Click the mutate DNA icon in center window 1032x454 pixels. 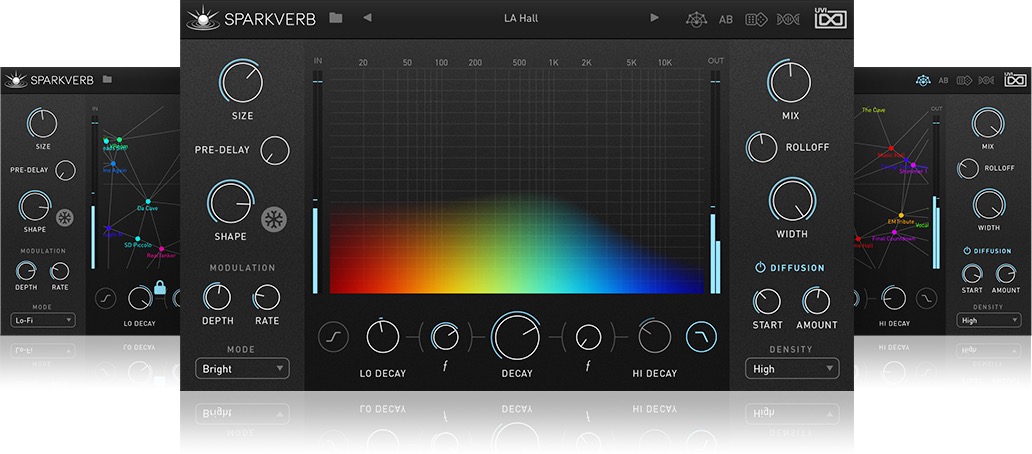point(788,19)
